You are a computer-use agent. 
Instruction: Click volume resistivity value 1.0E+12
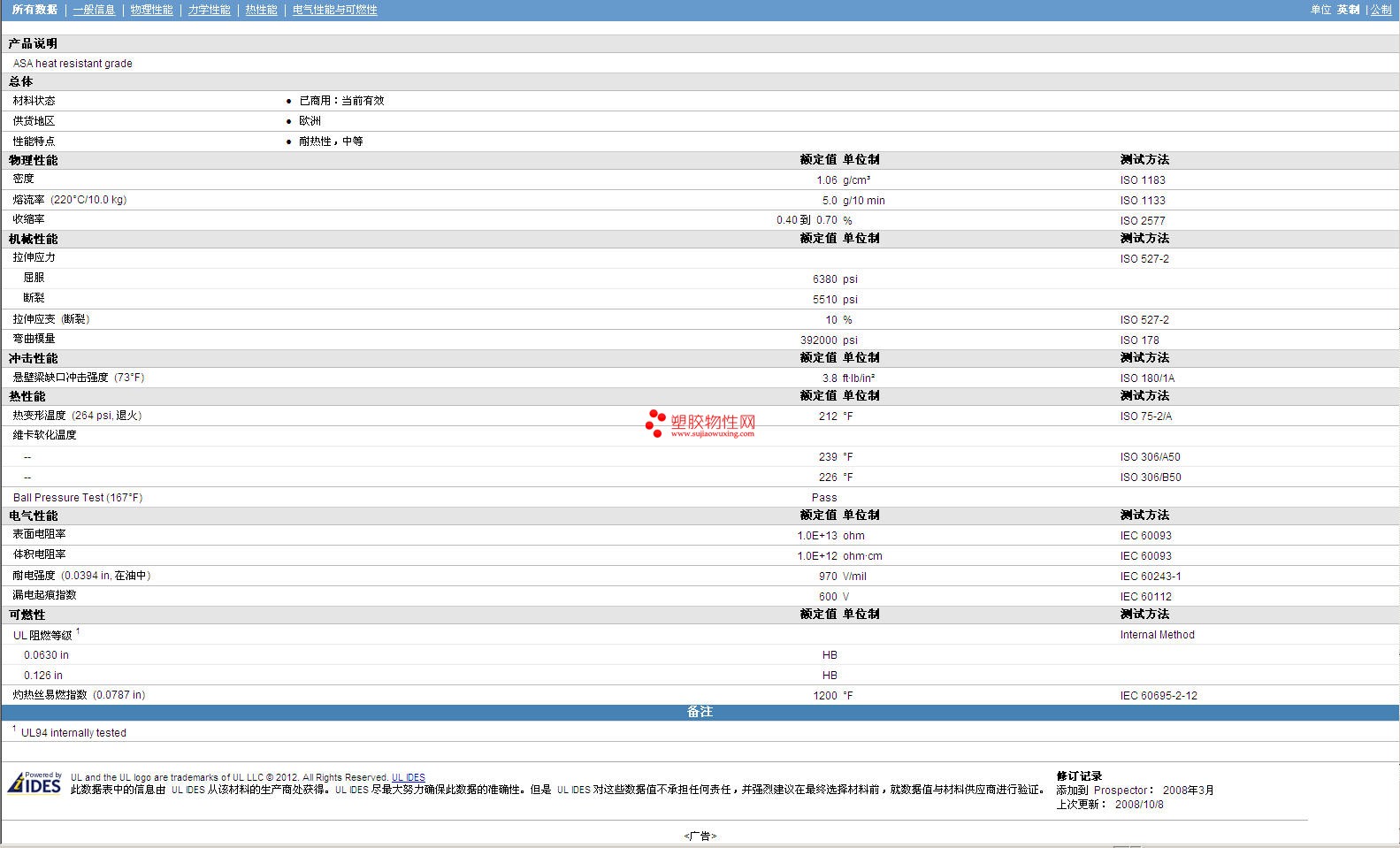[x=817, y=556]
